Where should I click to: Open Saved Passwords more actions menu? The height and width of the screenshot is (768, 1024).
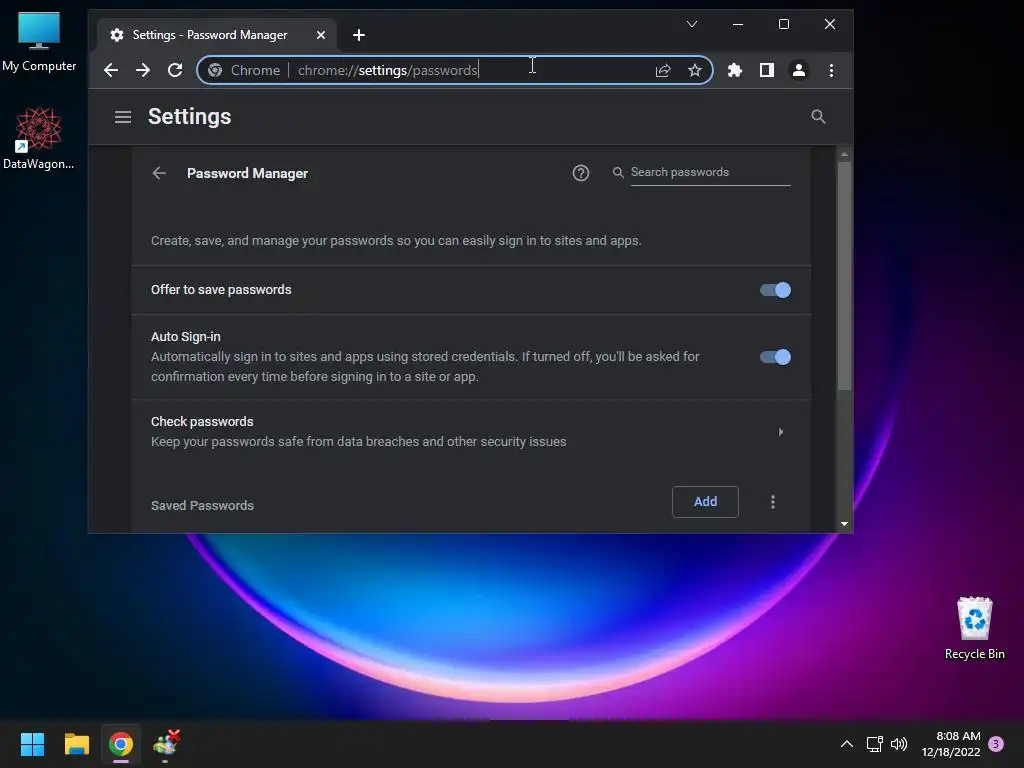[x=773, y=502]
